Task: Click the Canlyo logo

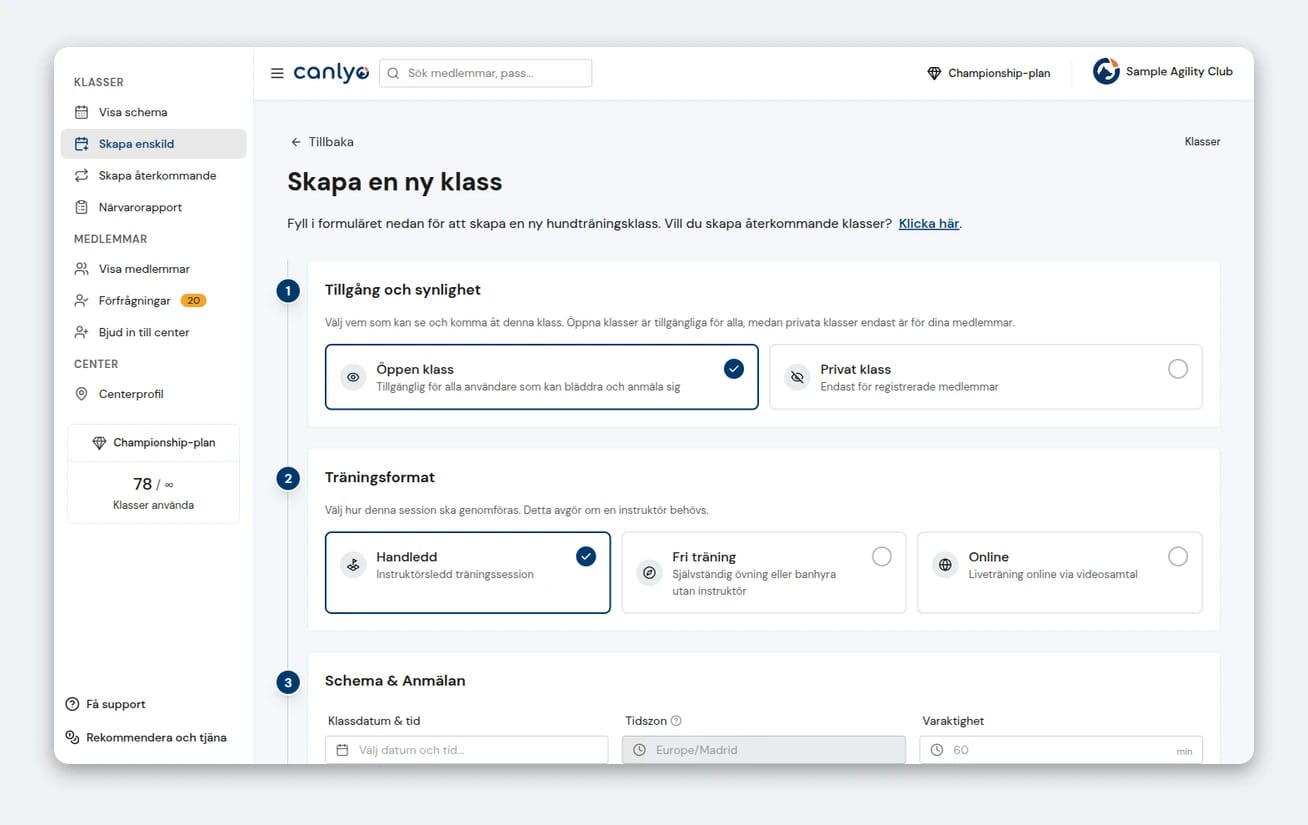Action: (x=331, y=73)
